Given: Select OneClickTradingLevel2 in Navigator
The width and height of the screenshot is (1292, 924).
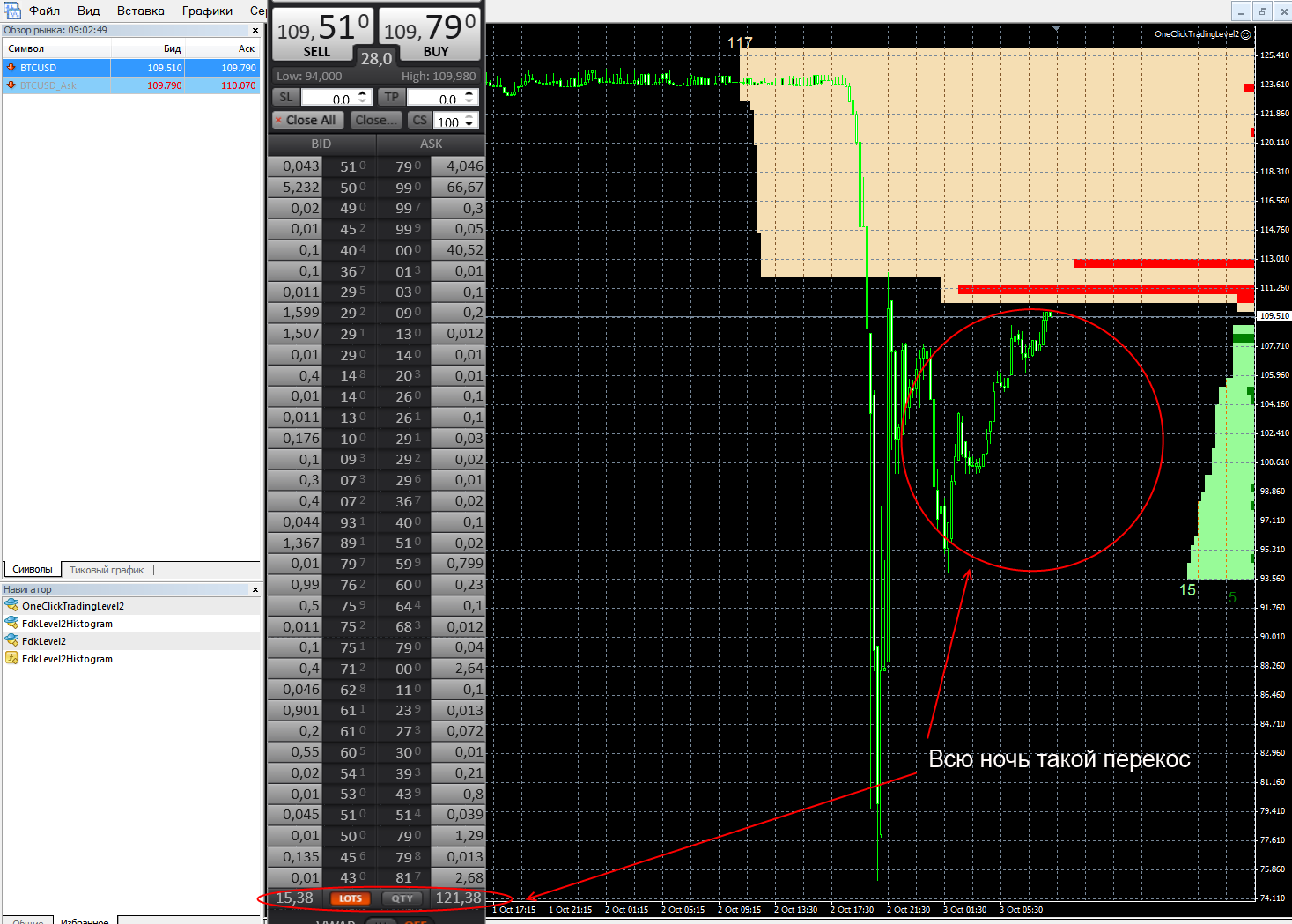Looking at the screenshot, I should tap(73, 606).
